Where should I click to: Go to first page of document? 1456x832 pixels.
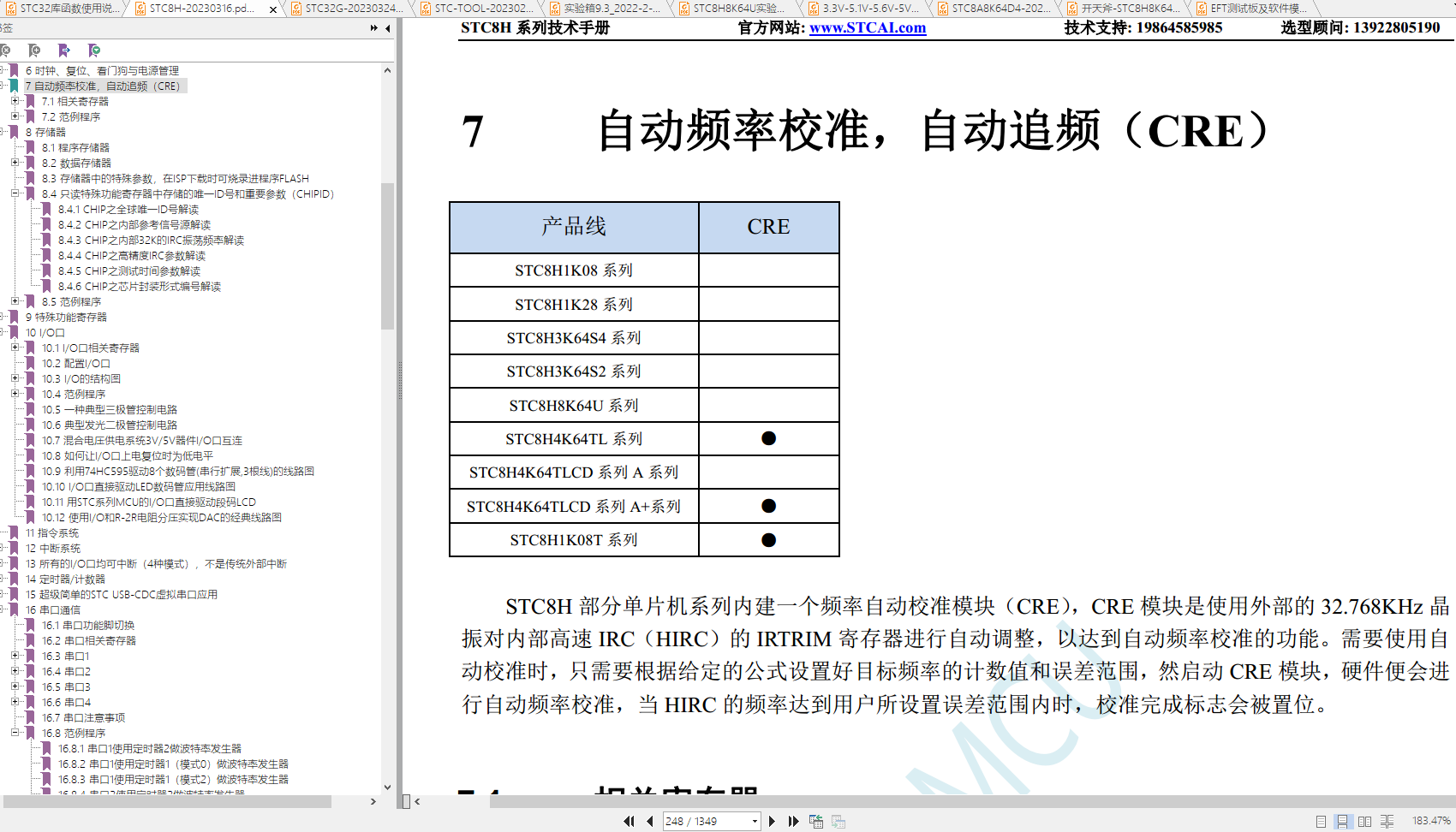pyautogui.click(x=630, y=821)
